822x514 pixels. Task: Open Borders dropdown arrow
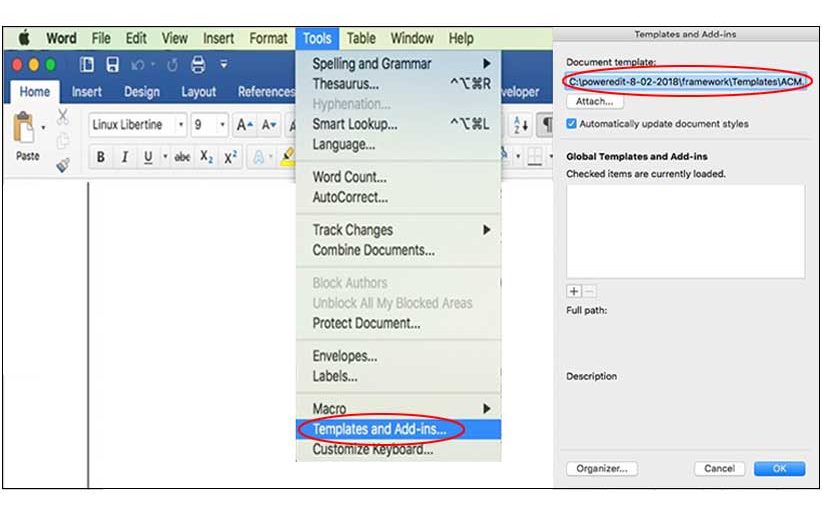point(550,156)
